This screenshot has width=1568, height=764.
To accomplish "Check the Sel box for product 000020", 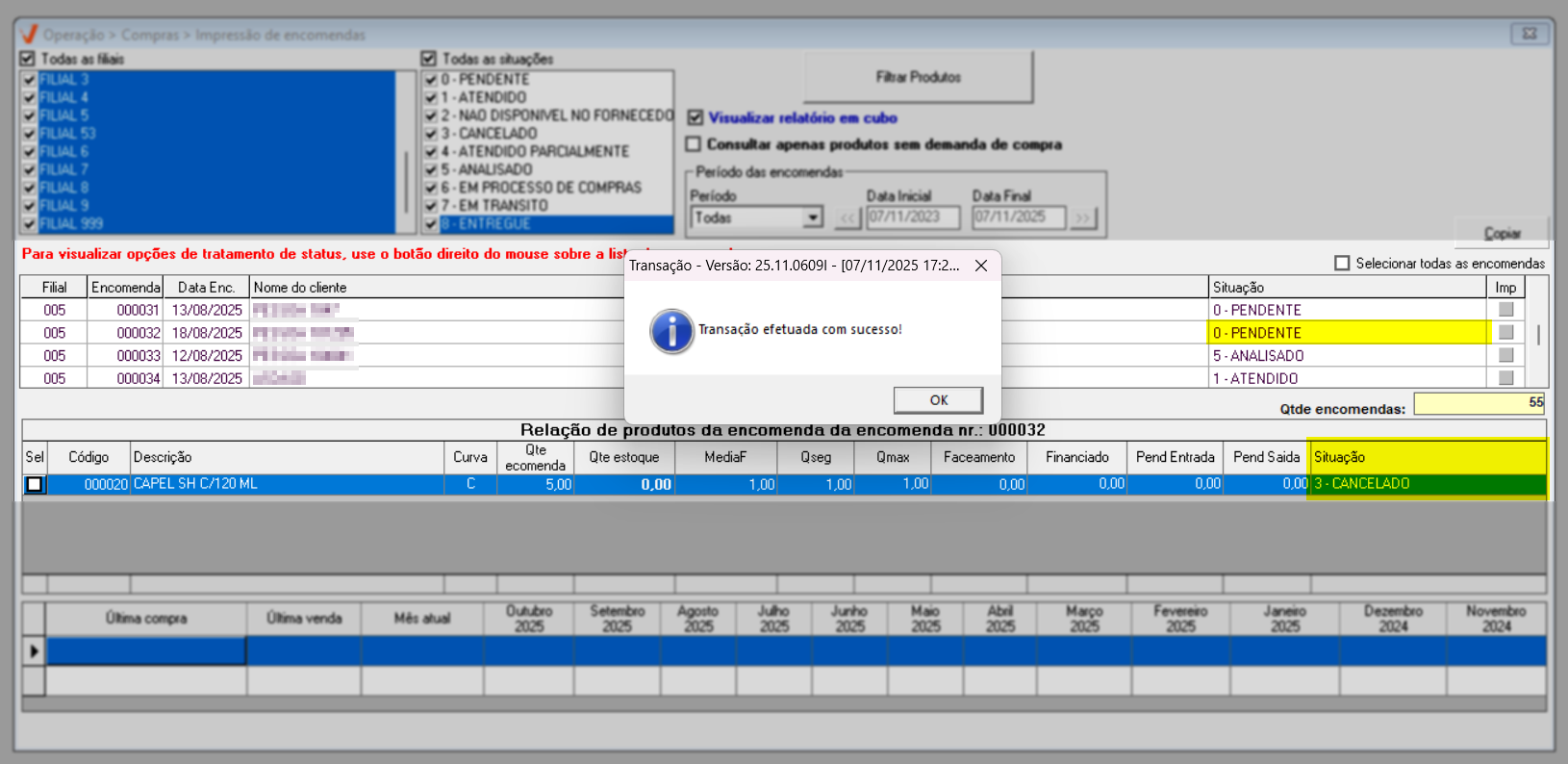I will point(35,484).
